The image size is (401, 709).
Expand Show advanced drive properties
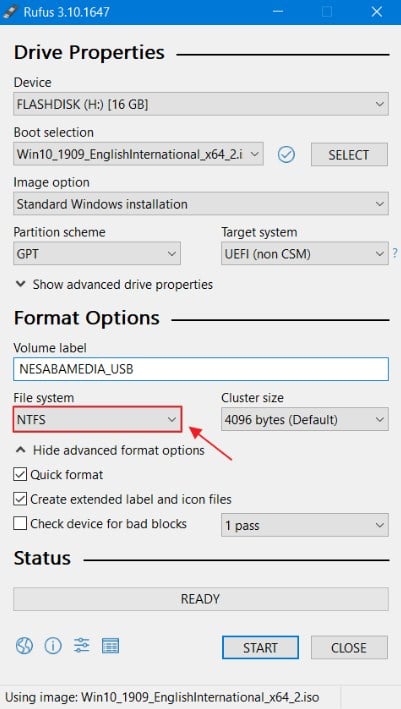[x=114, y=284]
